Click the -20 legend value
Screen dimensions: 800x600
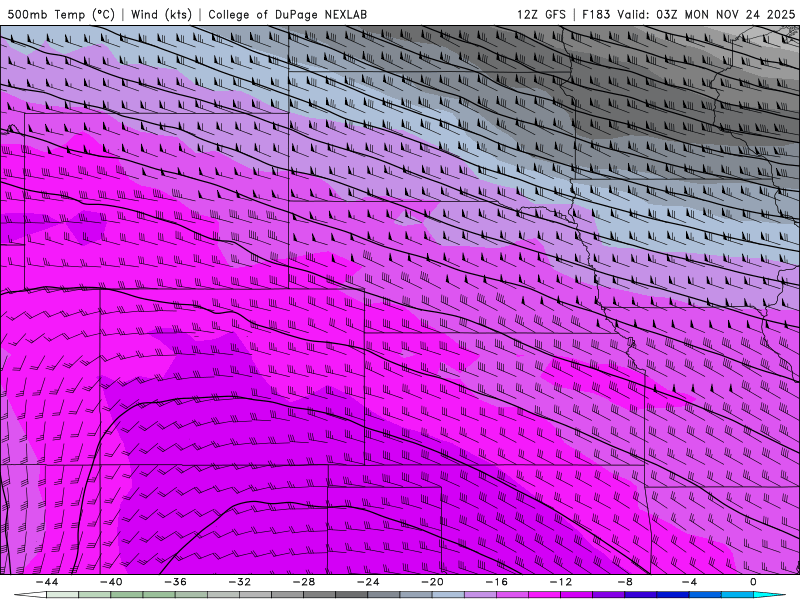tap(433, 582)
